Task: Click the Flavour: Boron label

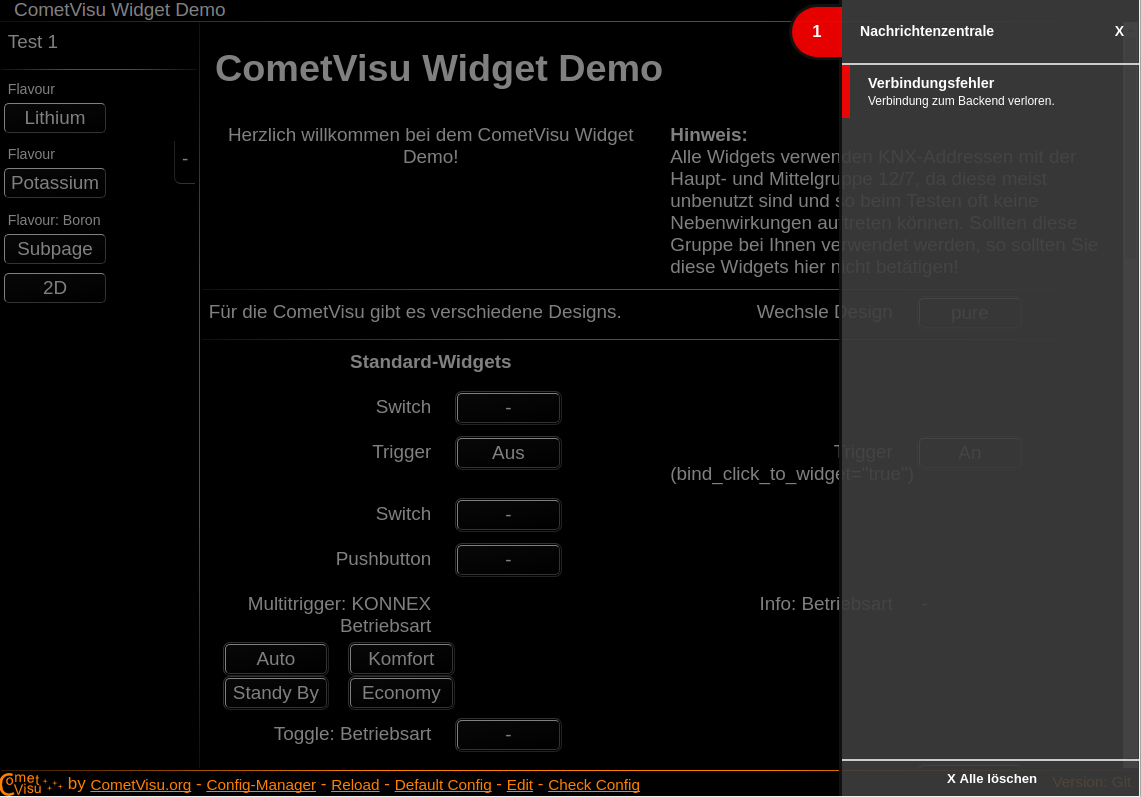Action: 54,220
